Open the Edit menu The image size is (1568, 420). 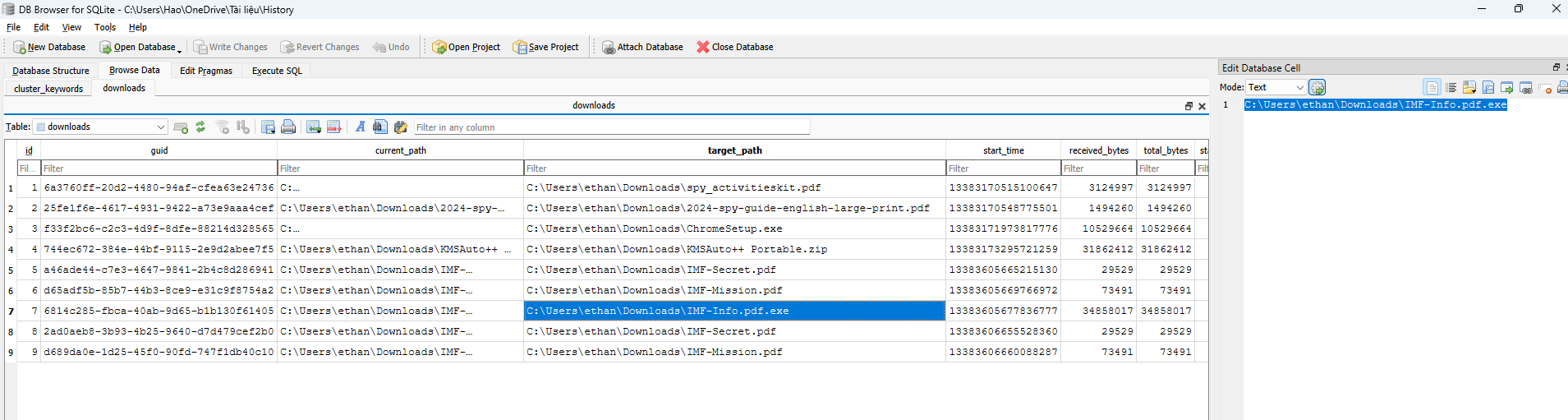point(41,27)
